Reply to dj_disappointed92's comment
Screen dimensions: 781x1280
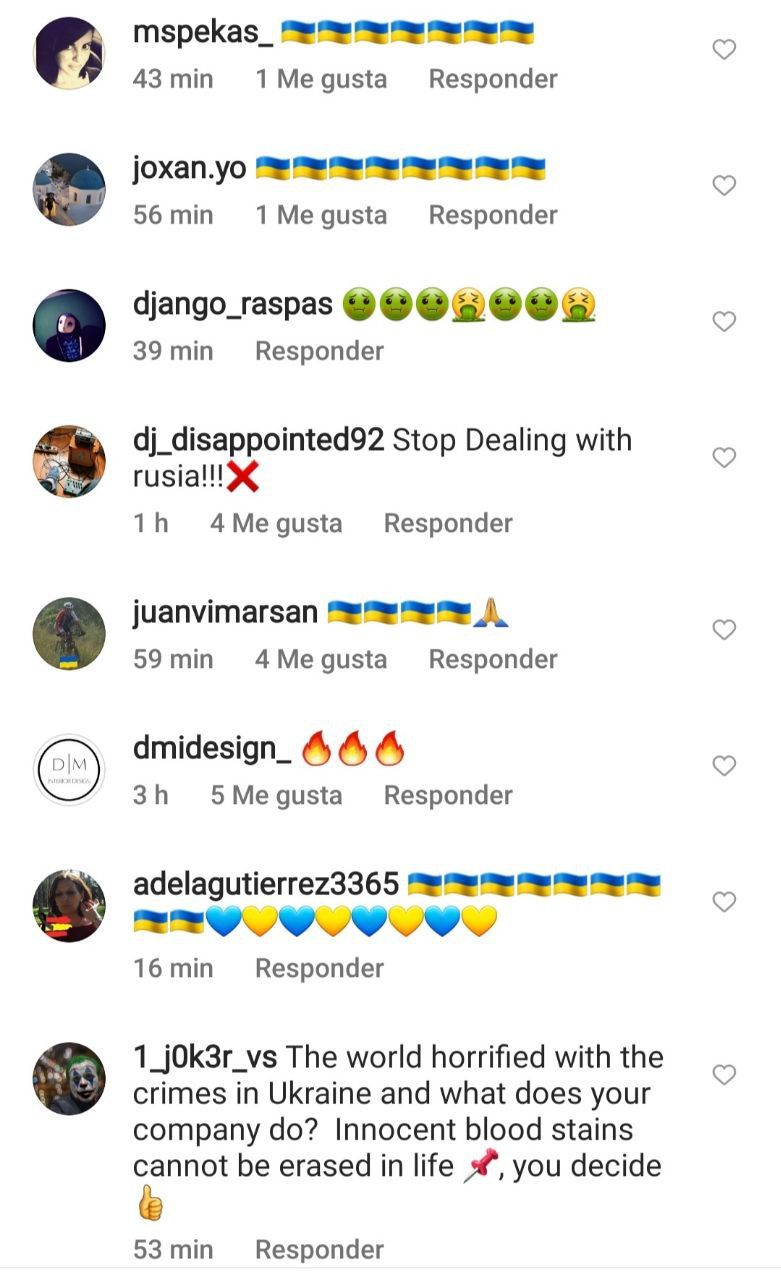point(448,523)
